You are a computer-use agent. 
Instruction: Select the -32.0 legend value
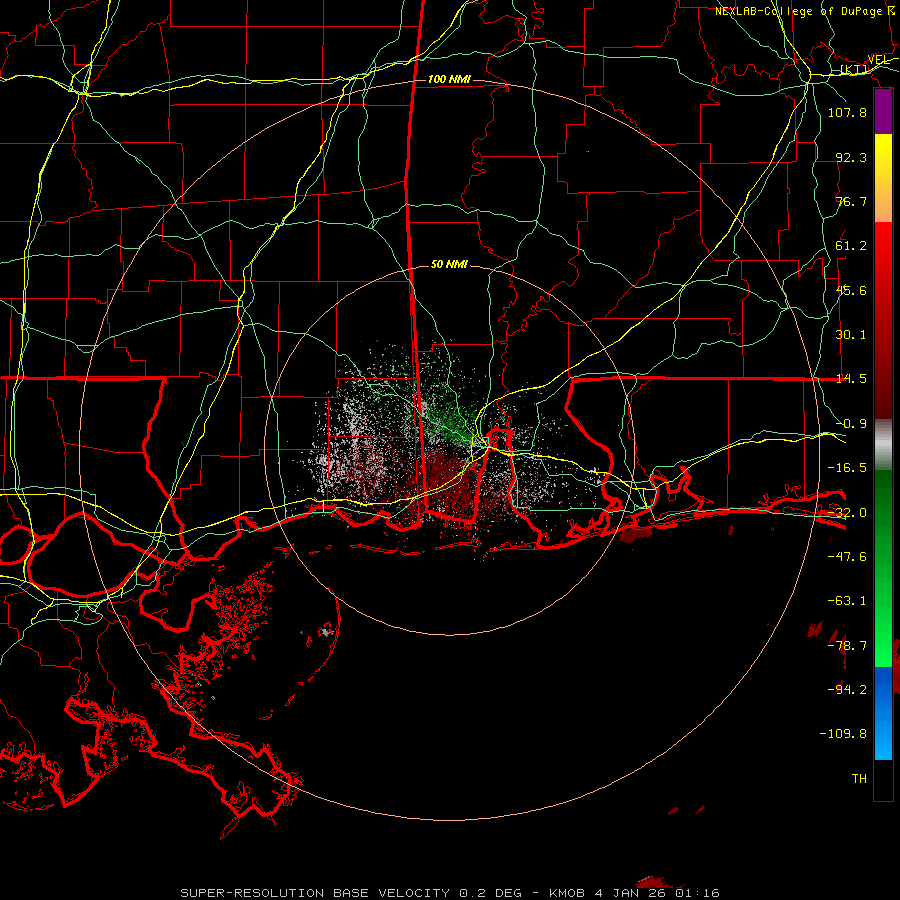coord(847,513)
